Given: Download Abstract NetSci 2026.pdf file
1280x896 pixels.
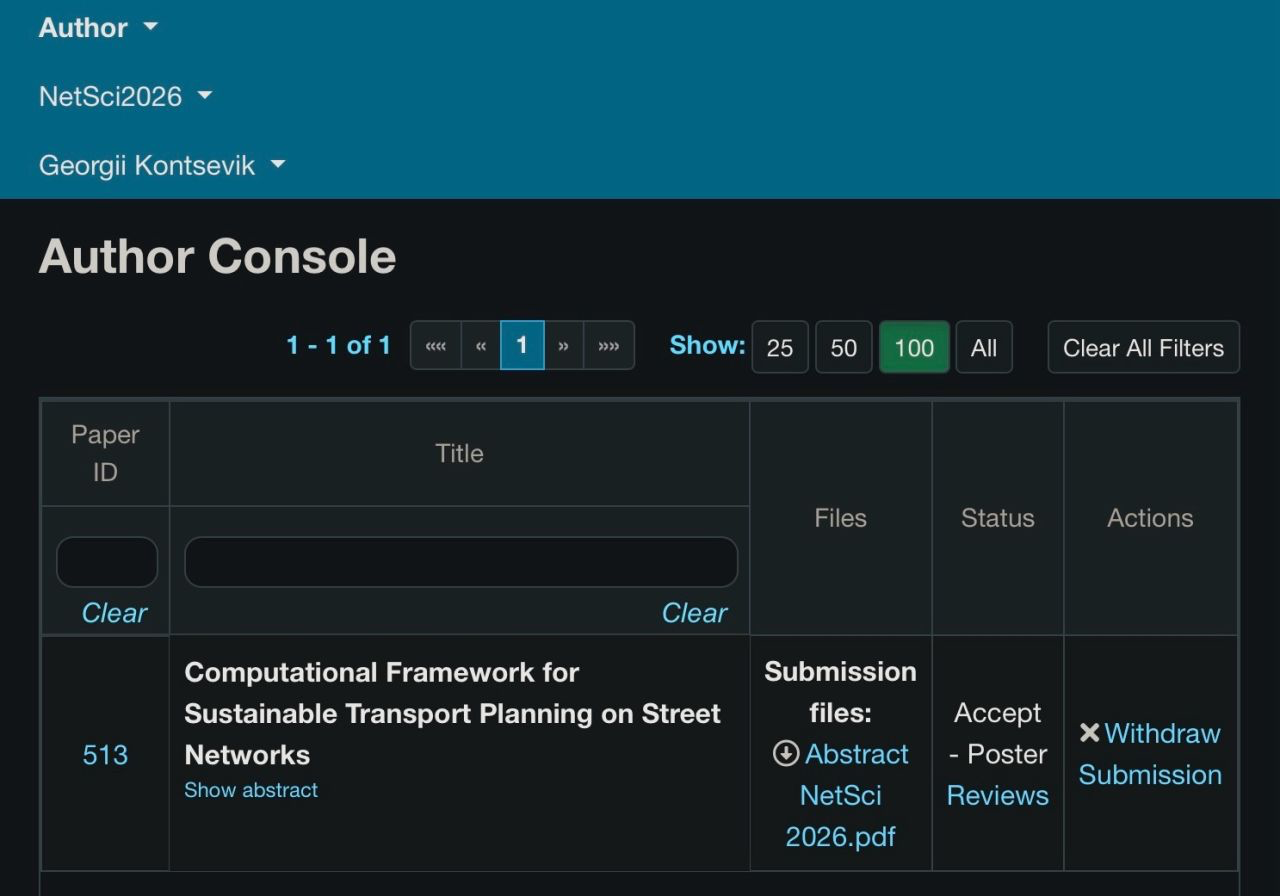Looking at the screenshot, I should click(x=847, y=795).
